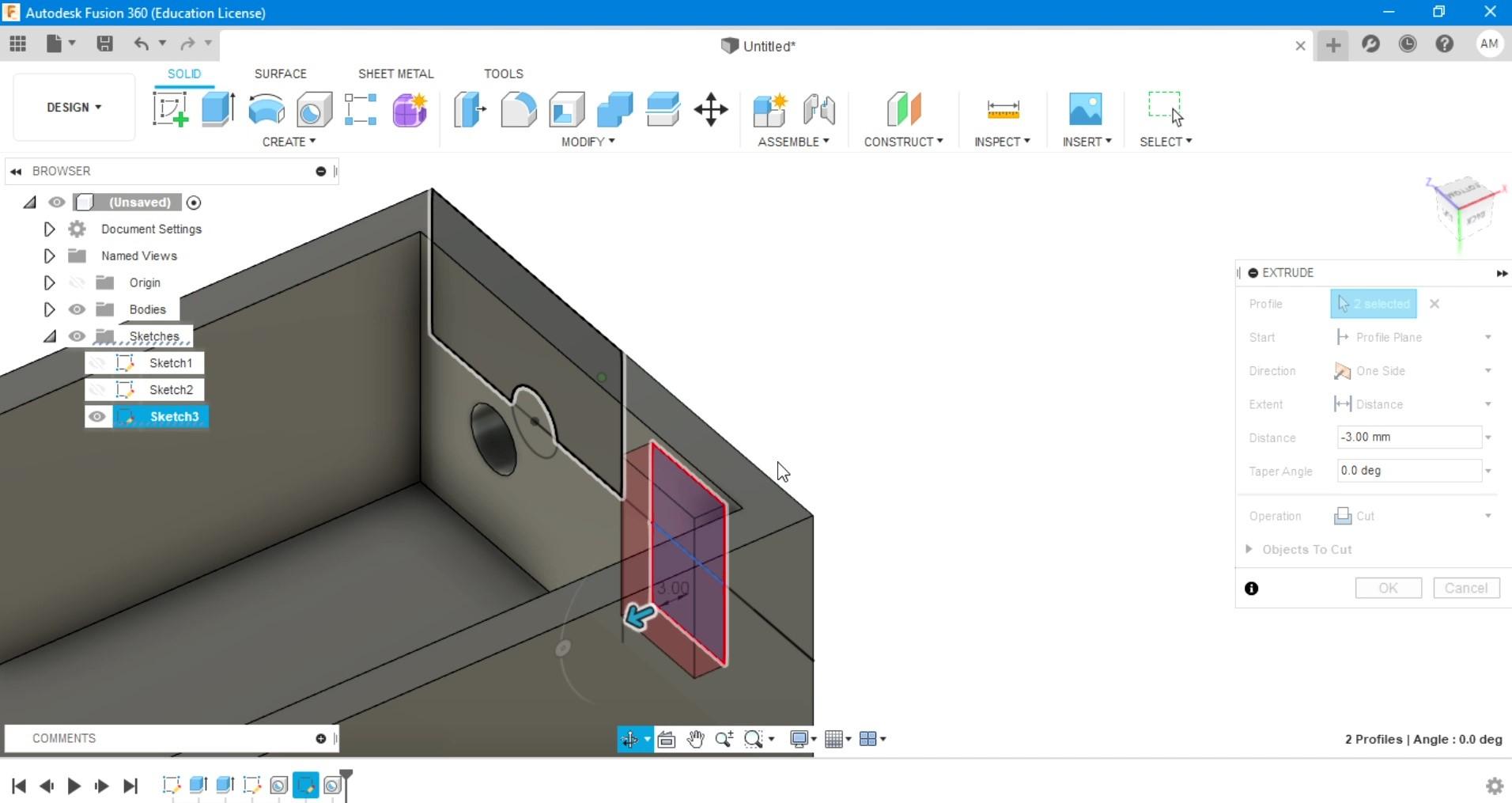Open the Job Status clock icon
This screenshot has width=1512, height=803.
(1408, 44)
